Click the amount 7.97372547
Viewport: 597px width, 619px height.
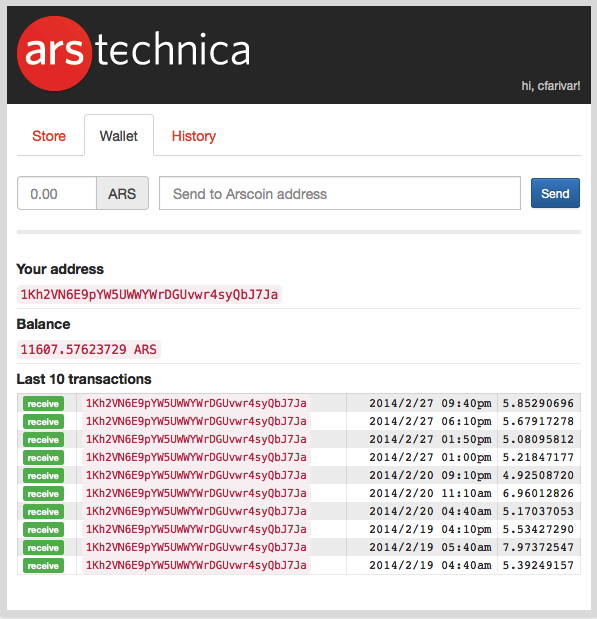(x=538, y=547)
